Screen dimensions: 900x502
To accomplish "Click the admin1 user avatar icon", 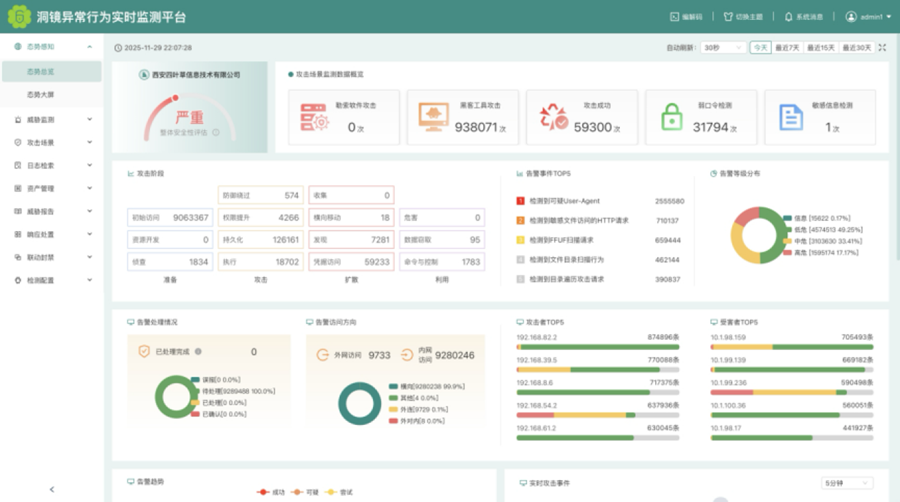I will pyautogui.click(x=851, y=17).
